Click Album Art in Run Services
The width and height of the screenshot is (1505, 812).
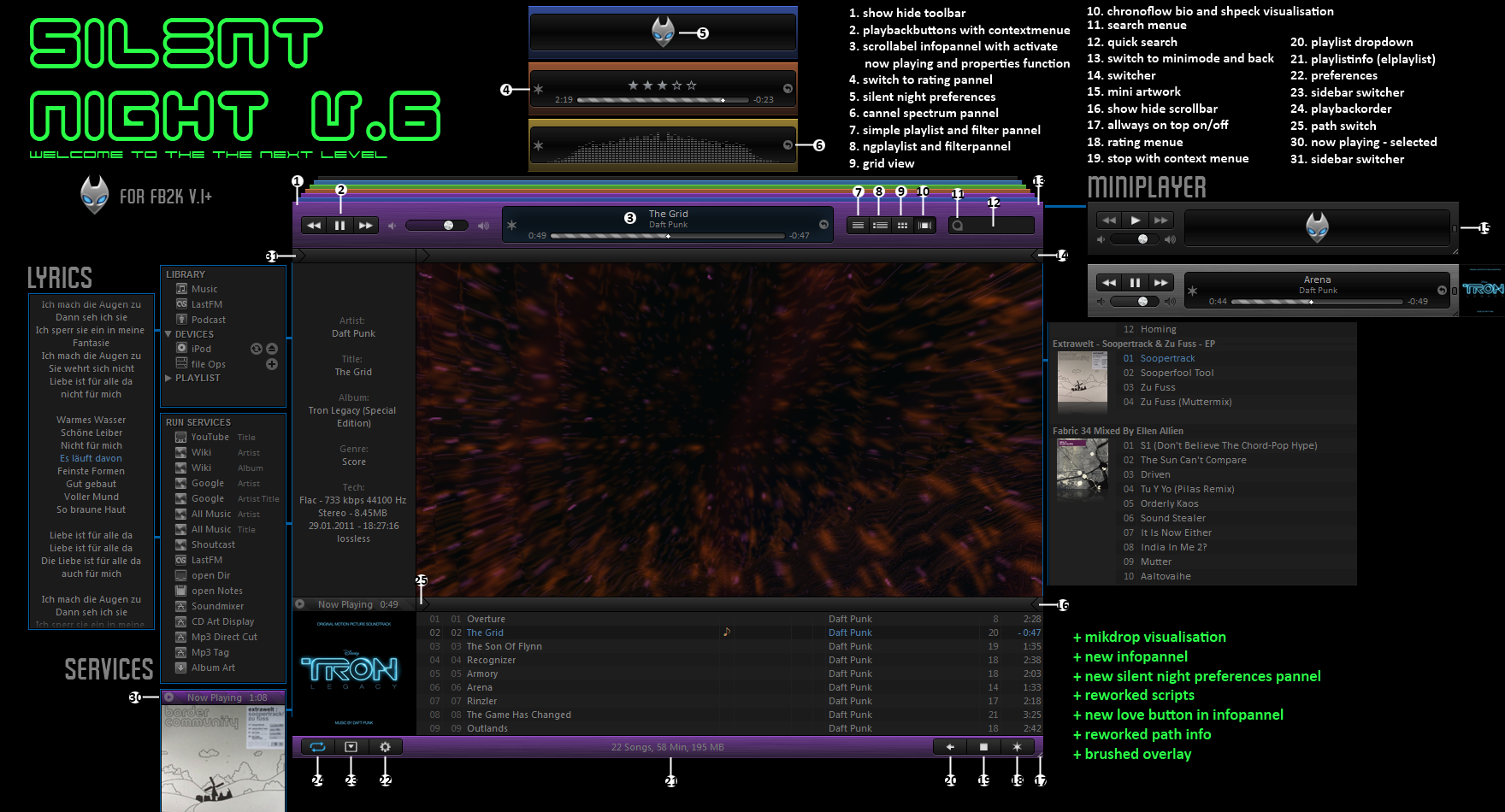click(213, 668)
